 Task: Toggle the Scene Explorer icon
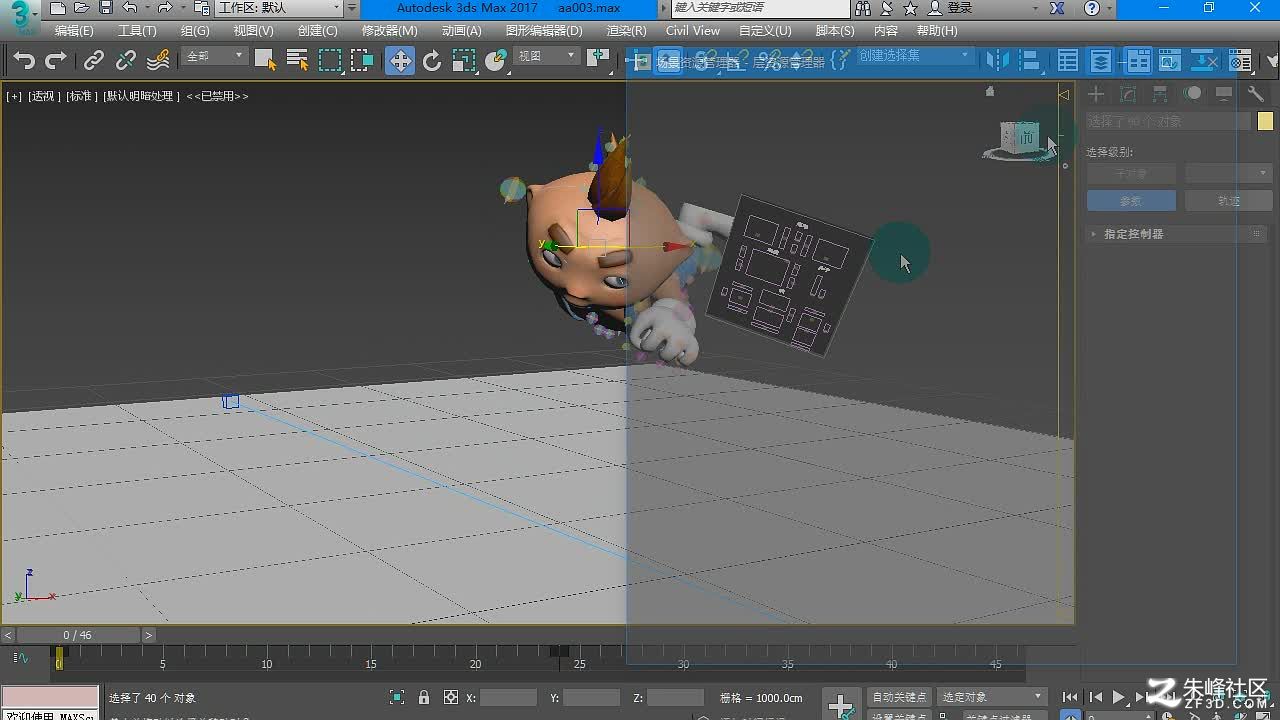pyautogui.click(x=1068, y=61)
